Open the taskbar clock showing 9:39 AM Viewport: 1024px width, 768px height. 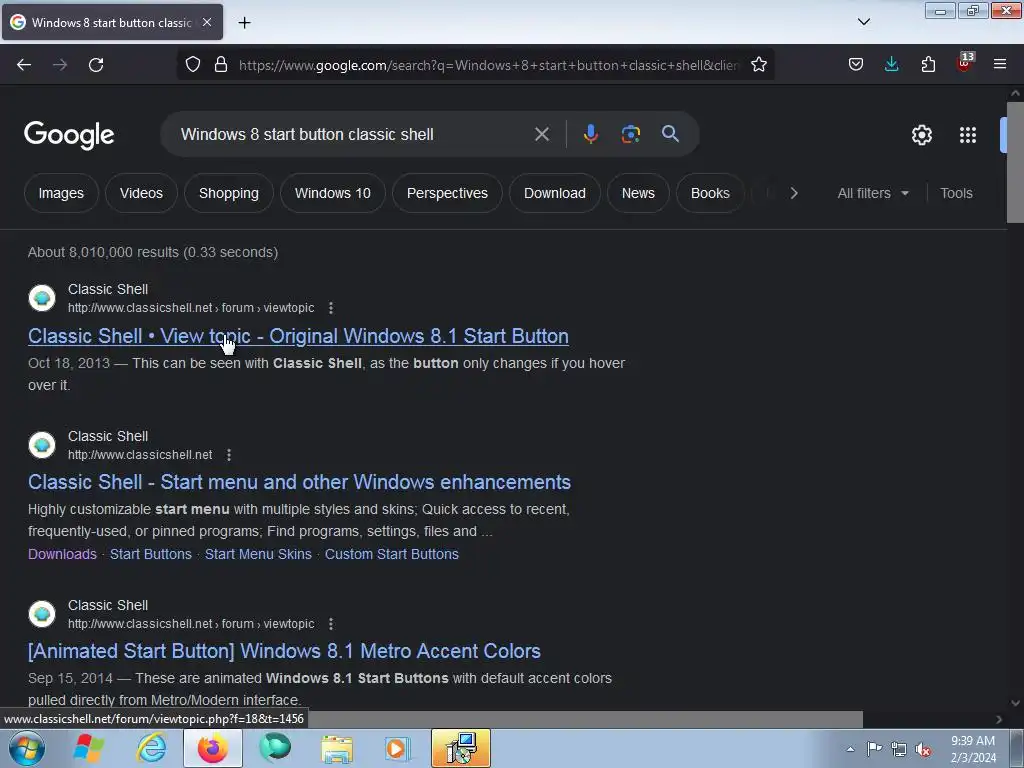point(973,749)
